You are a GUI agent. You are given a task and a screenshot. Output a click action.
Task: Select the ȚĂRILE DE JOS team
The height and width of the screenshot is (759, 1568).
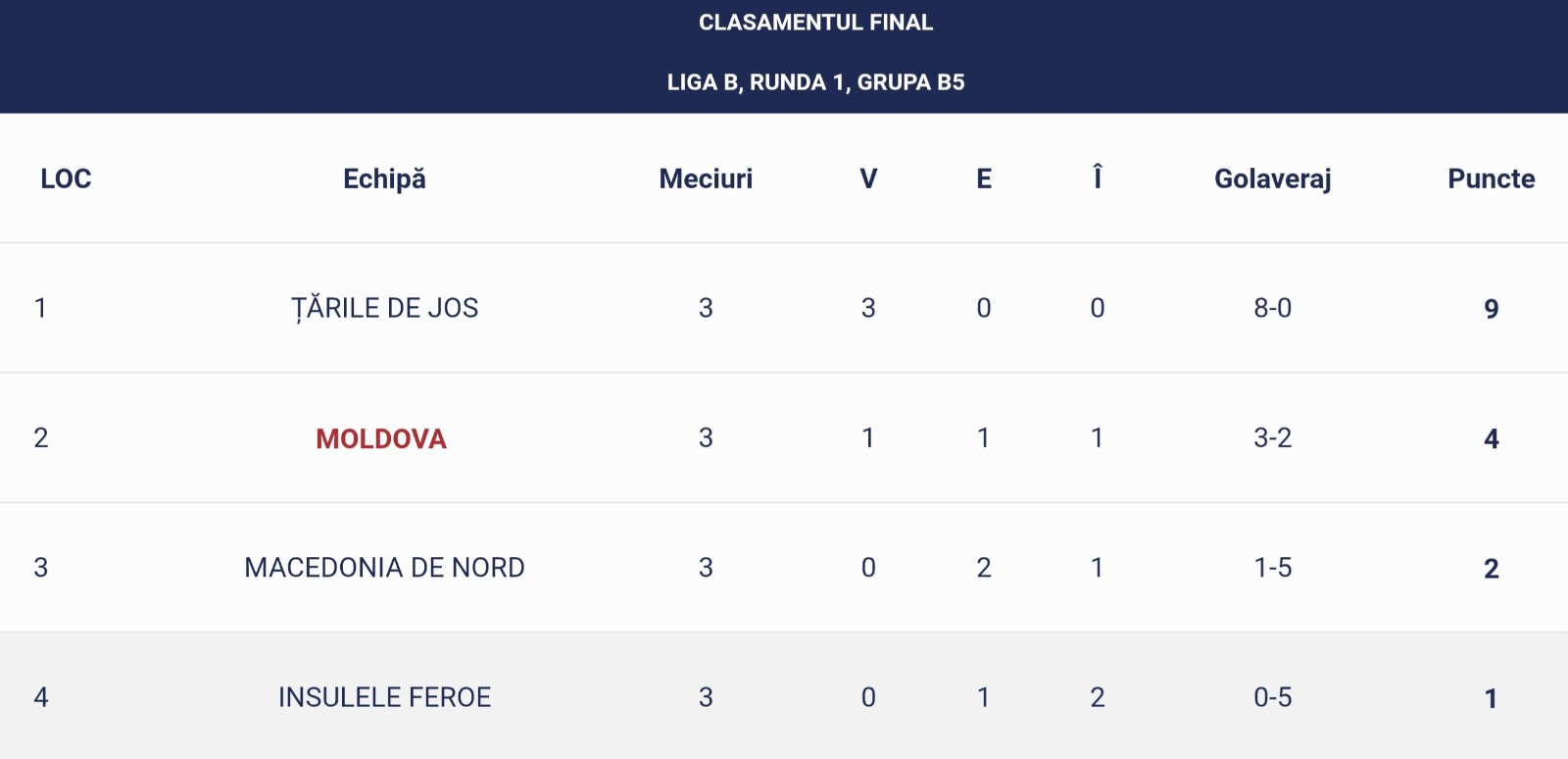385,308
